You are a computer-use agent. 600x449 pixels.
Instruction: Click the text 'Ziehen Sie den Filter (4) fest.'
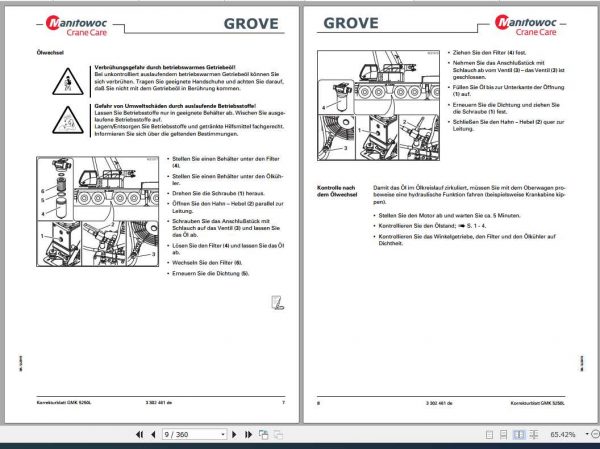[x=489, y=52]
